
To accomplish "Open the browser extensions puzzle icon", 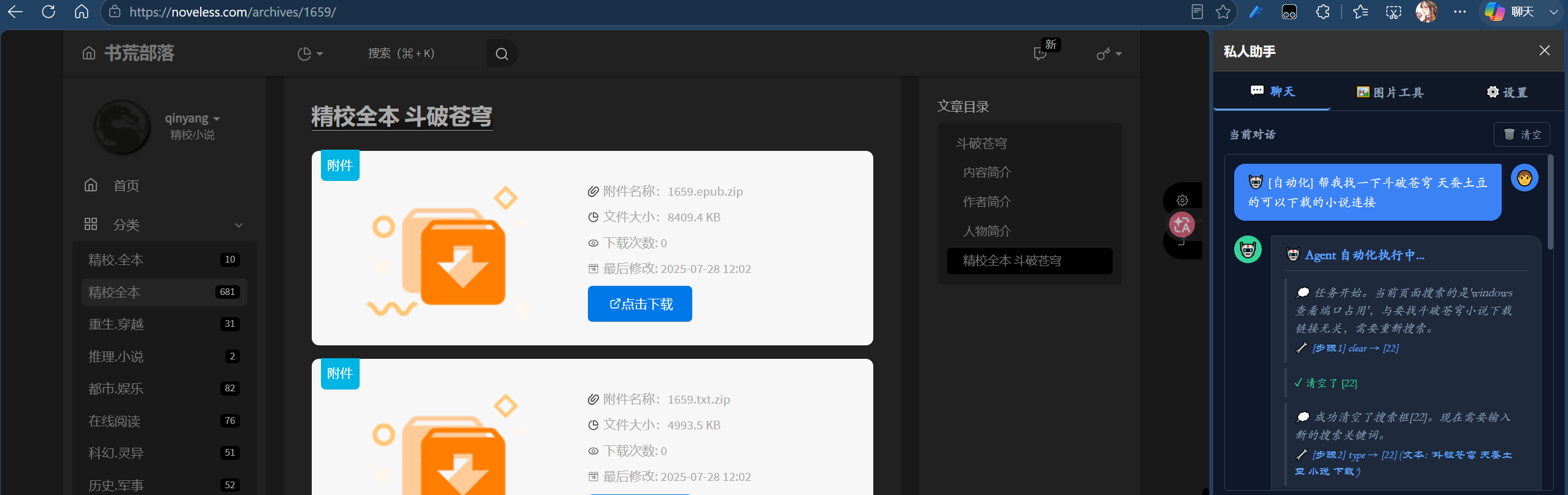I will [x=1323, y=12].
